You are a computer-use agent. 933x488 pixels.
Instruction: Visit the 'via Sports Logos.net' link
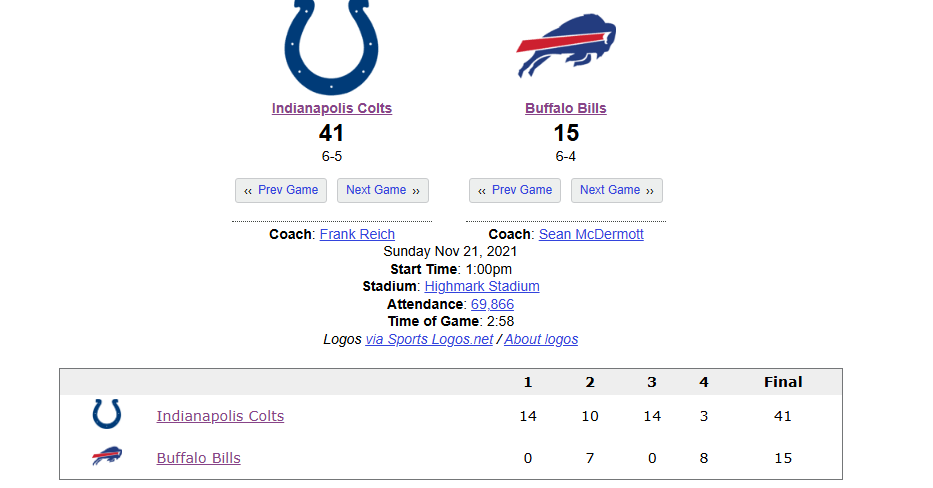429,339
